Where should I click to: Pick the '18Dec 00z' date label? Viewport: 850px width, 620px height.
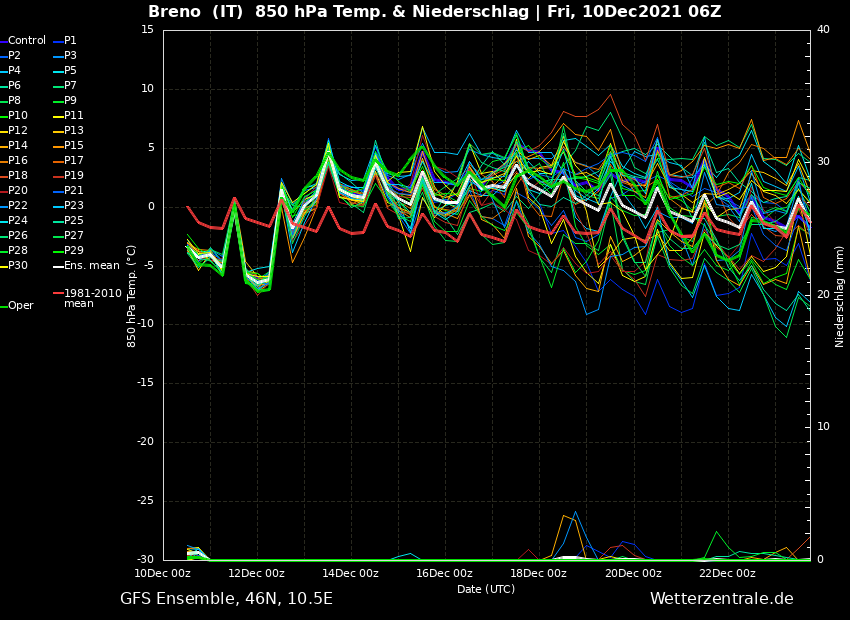pyautogui.click(x=538, y=573)
